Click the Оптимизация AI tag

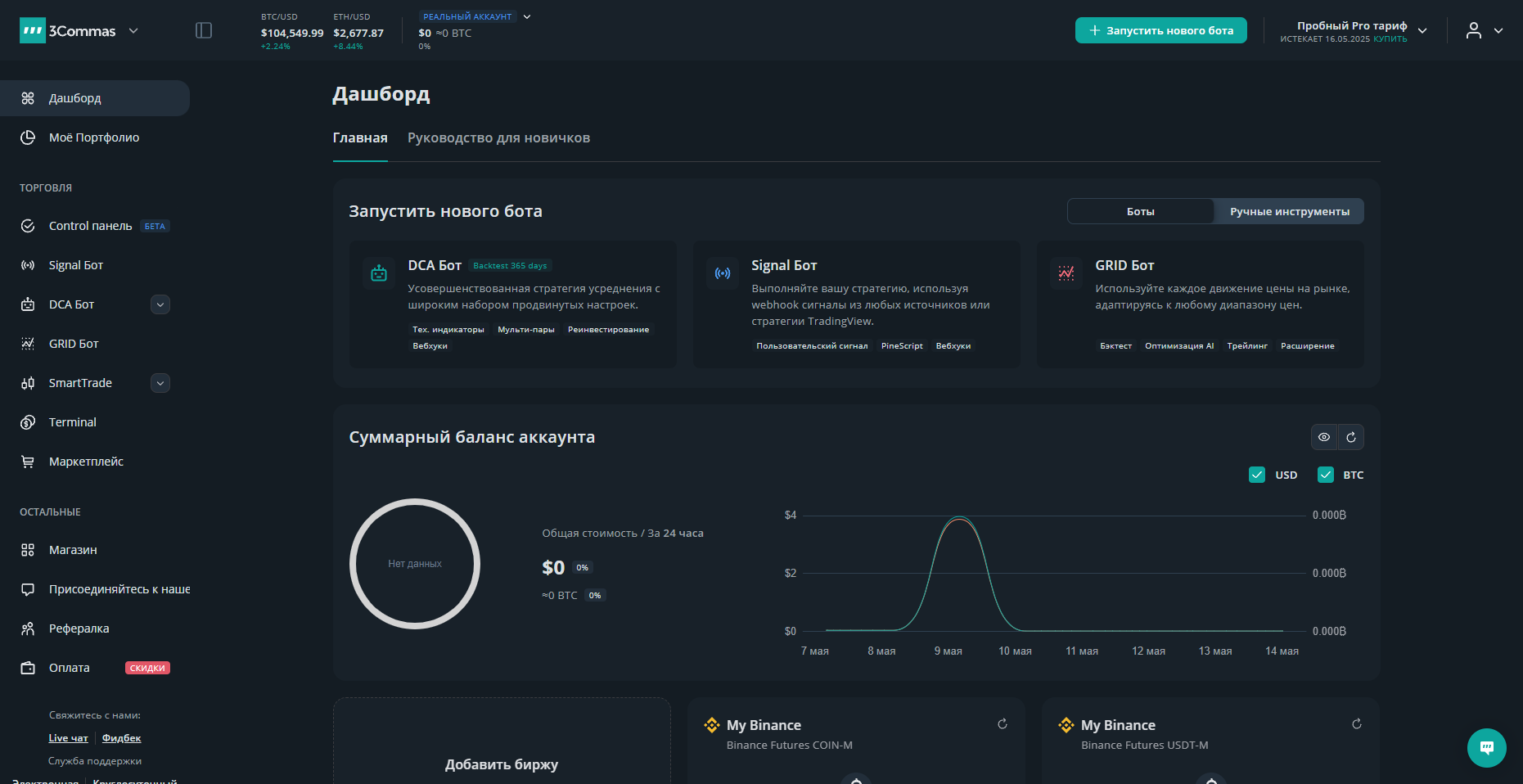[x=1179, y=346]
